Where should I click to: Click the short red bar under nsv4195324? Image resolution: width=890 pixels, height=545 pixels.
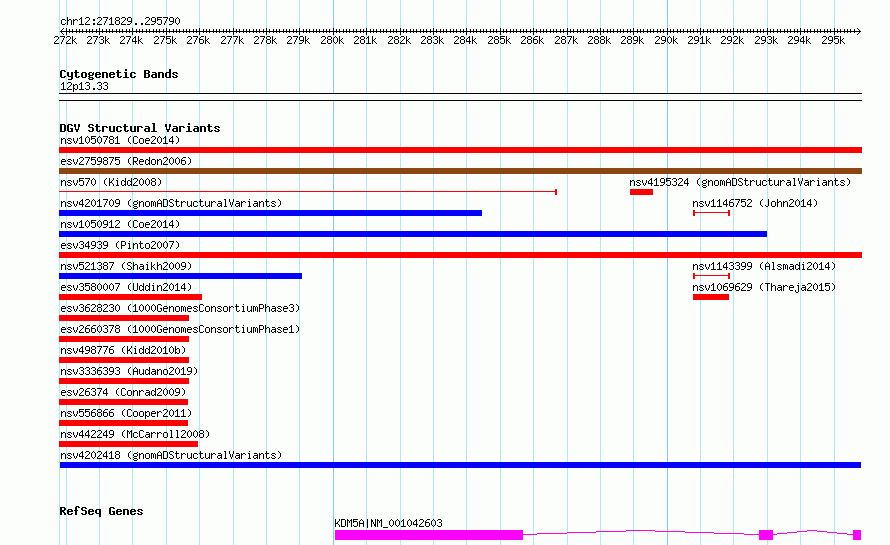641,192
